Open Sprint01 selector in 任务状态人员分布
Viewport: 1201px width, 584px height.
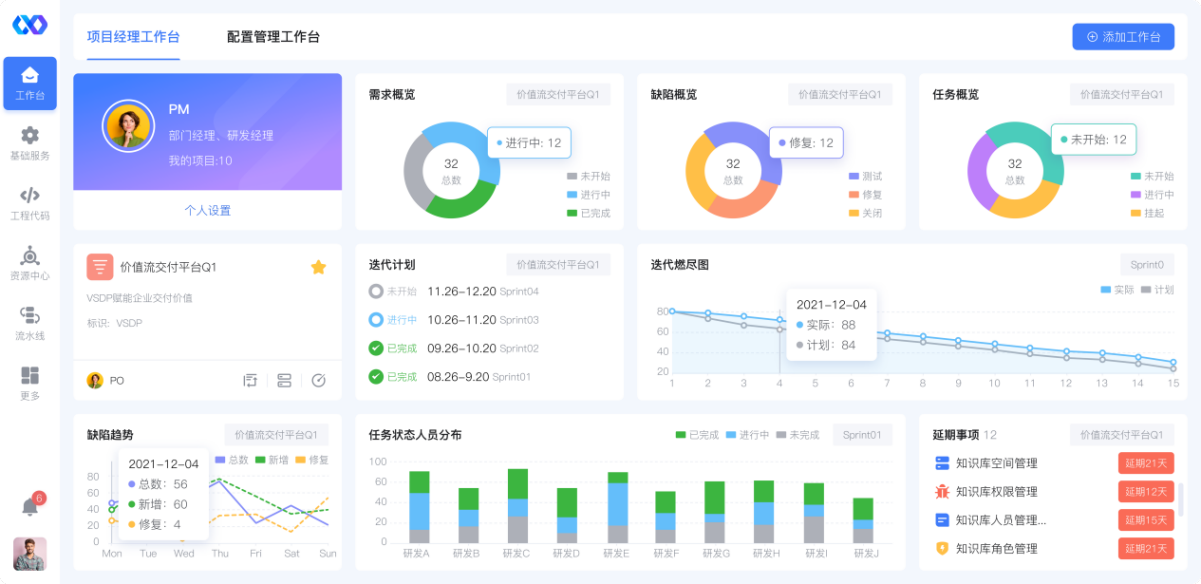tap(862, 435)
